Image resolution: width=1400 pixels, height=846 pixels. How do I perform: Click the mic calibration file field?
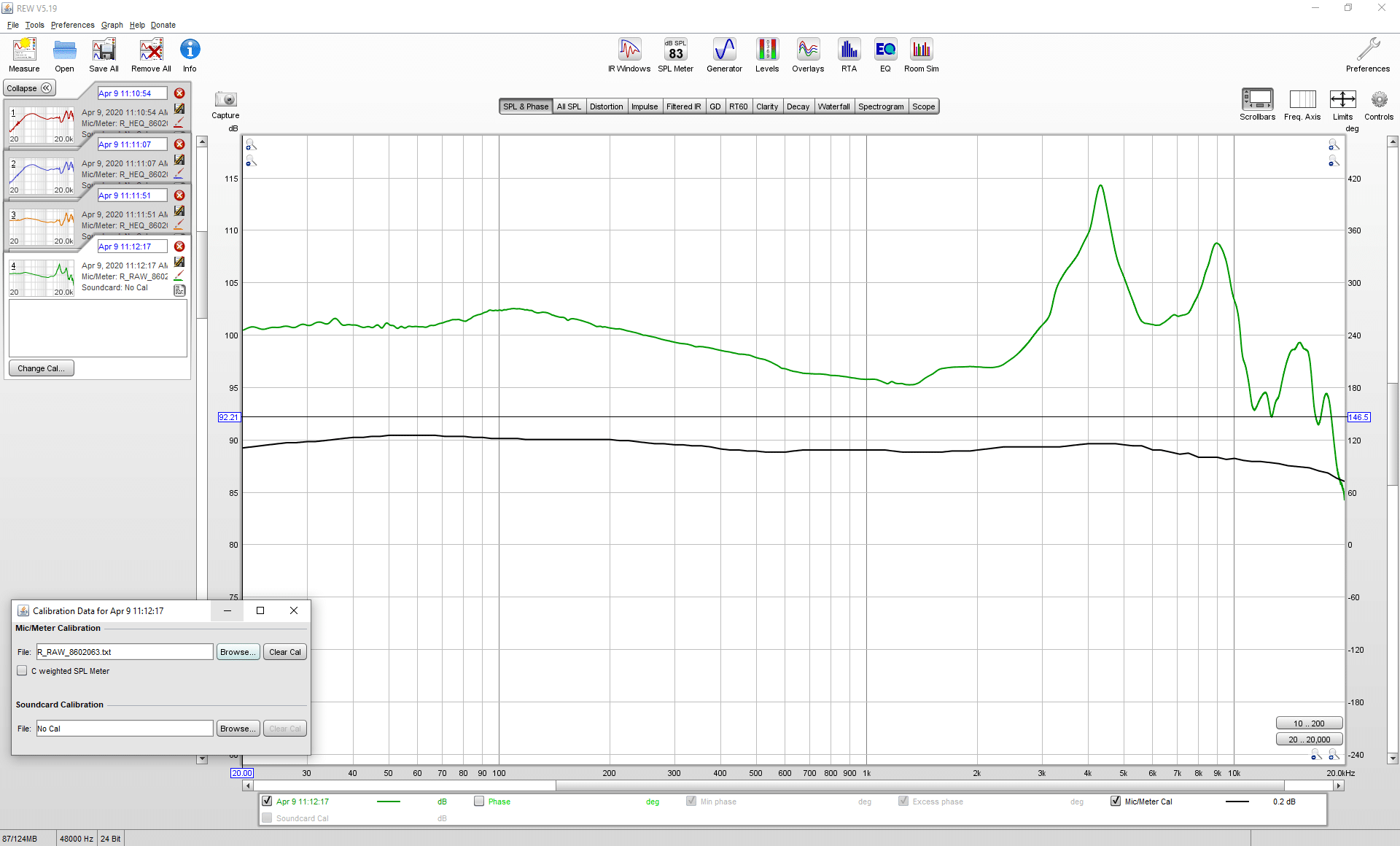[x=125, y=652]
